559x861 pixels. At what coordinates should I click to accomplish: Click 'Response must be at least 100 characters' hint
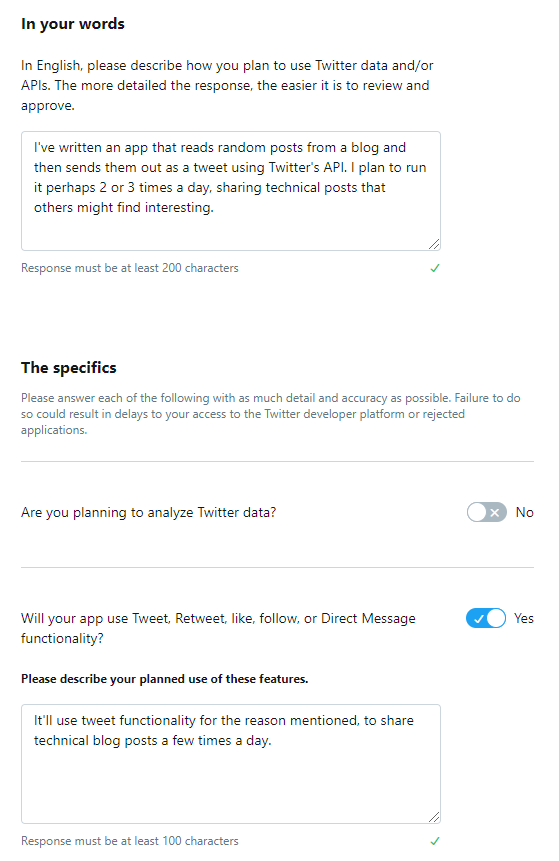130,841
